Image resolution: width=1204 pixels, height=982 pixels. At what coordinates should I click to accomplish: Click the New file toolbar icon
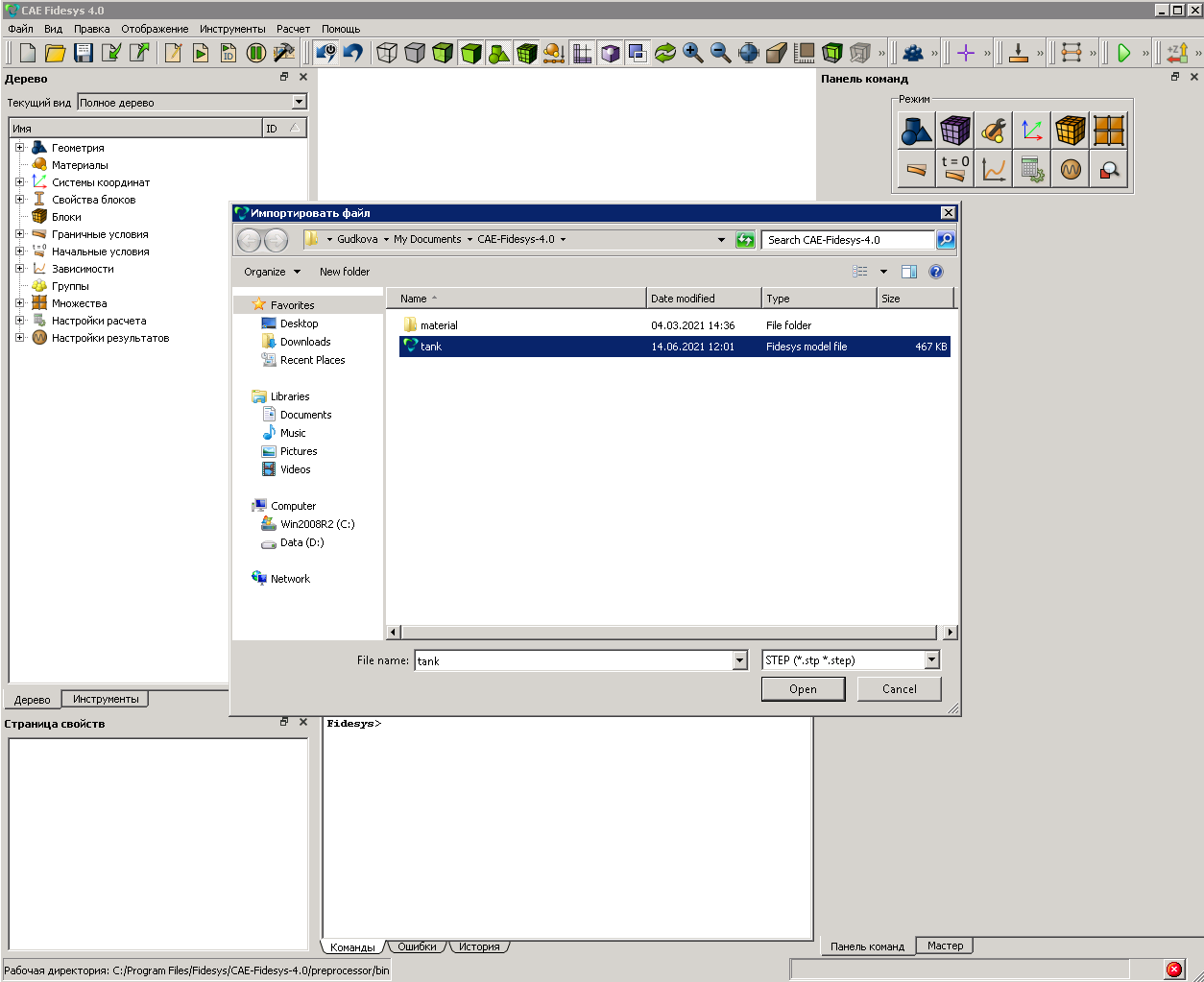point(28,53)
